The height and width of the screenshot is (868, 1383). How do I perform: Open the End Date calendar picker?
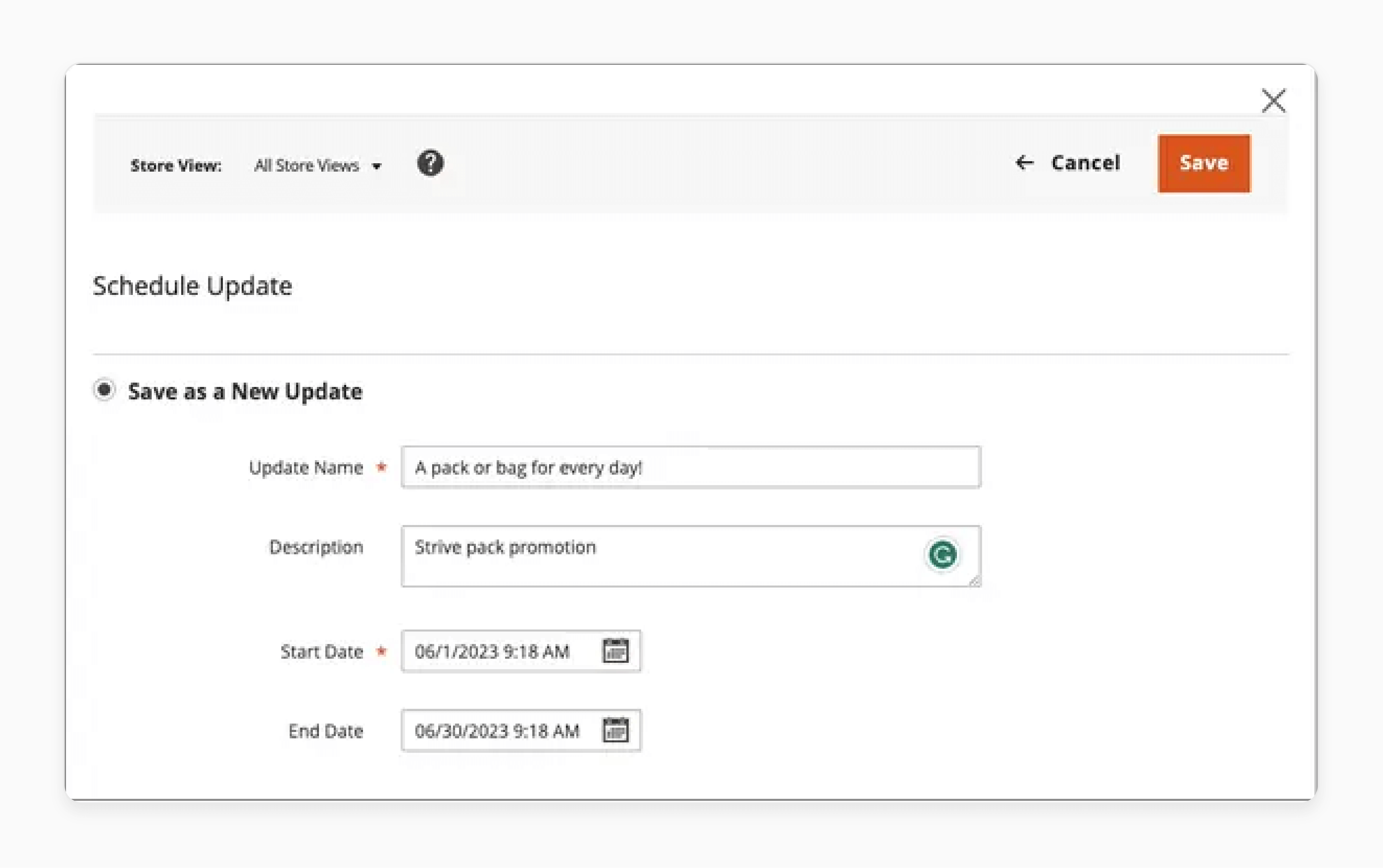(615, 730)
